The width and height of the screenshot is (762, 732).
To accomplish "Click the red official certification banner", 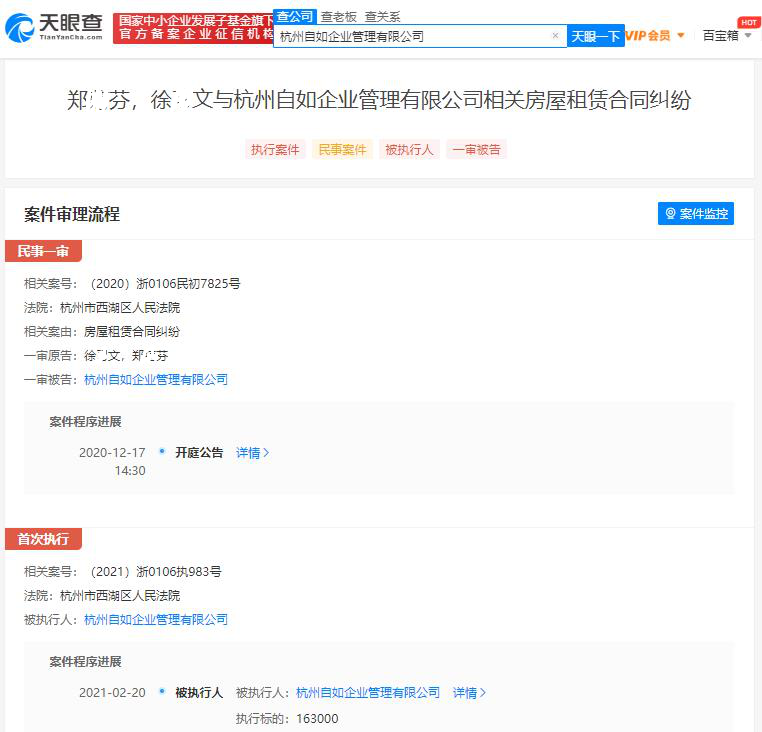I will click(x=194, y=28).
